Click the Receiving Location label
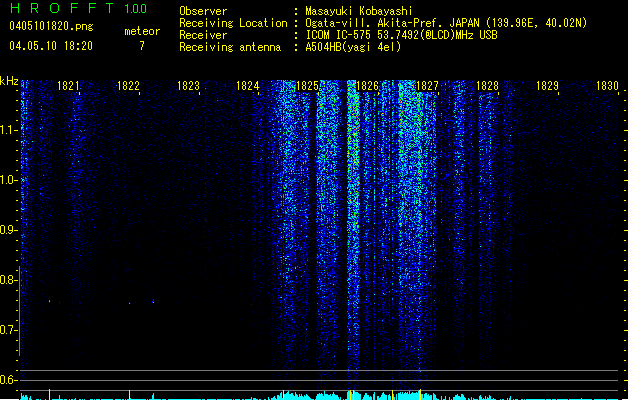The image size is (629, 400). pyautogui.click(x=233, y=23)
